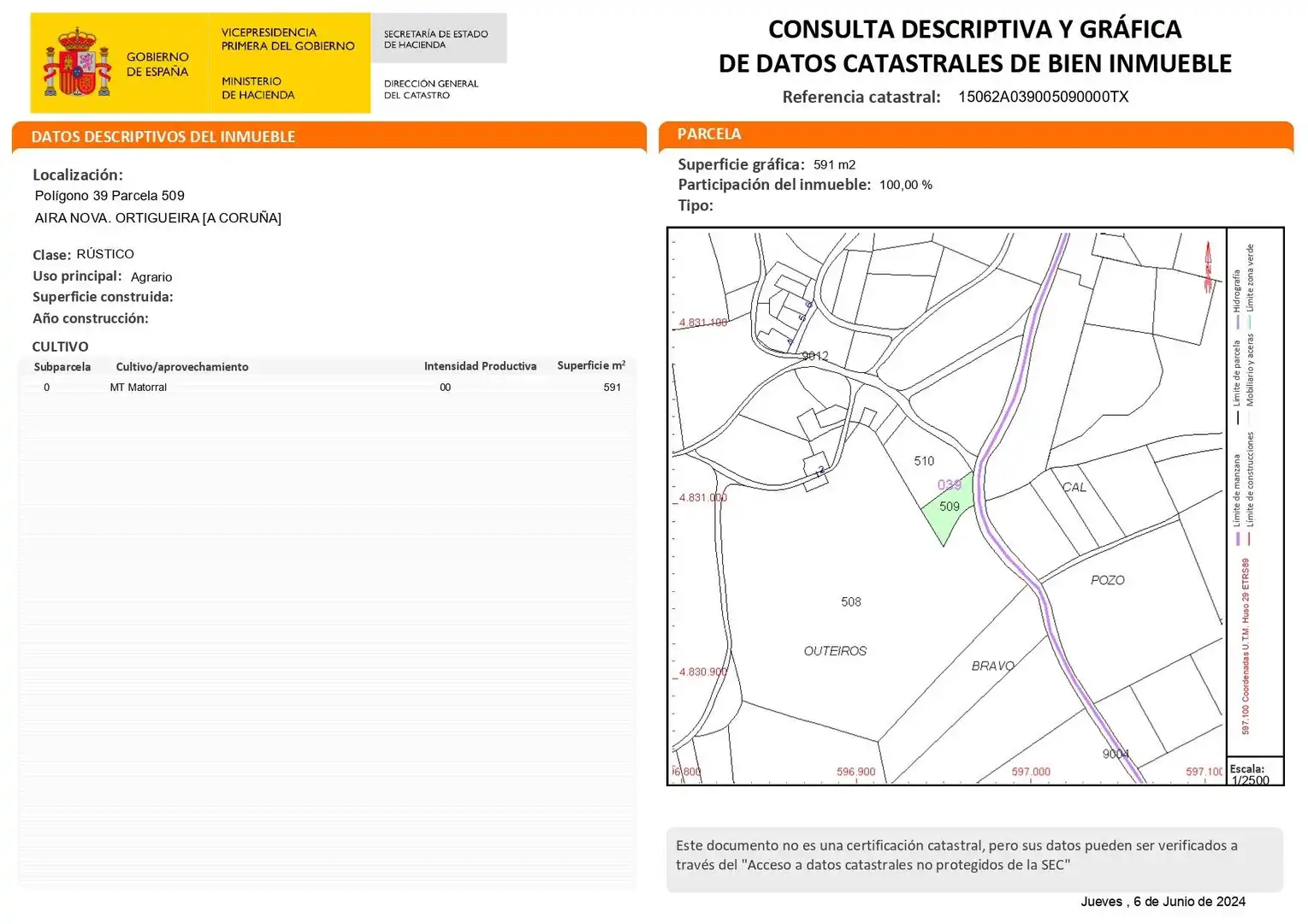This screenshot has width=1308, height=924.
Task: Click the "Subparcela" column header
Action: pos(62,367)
